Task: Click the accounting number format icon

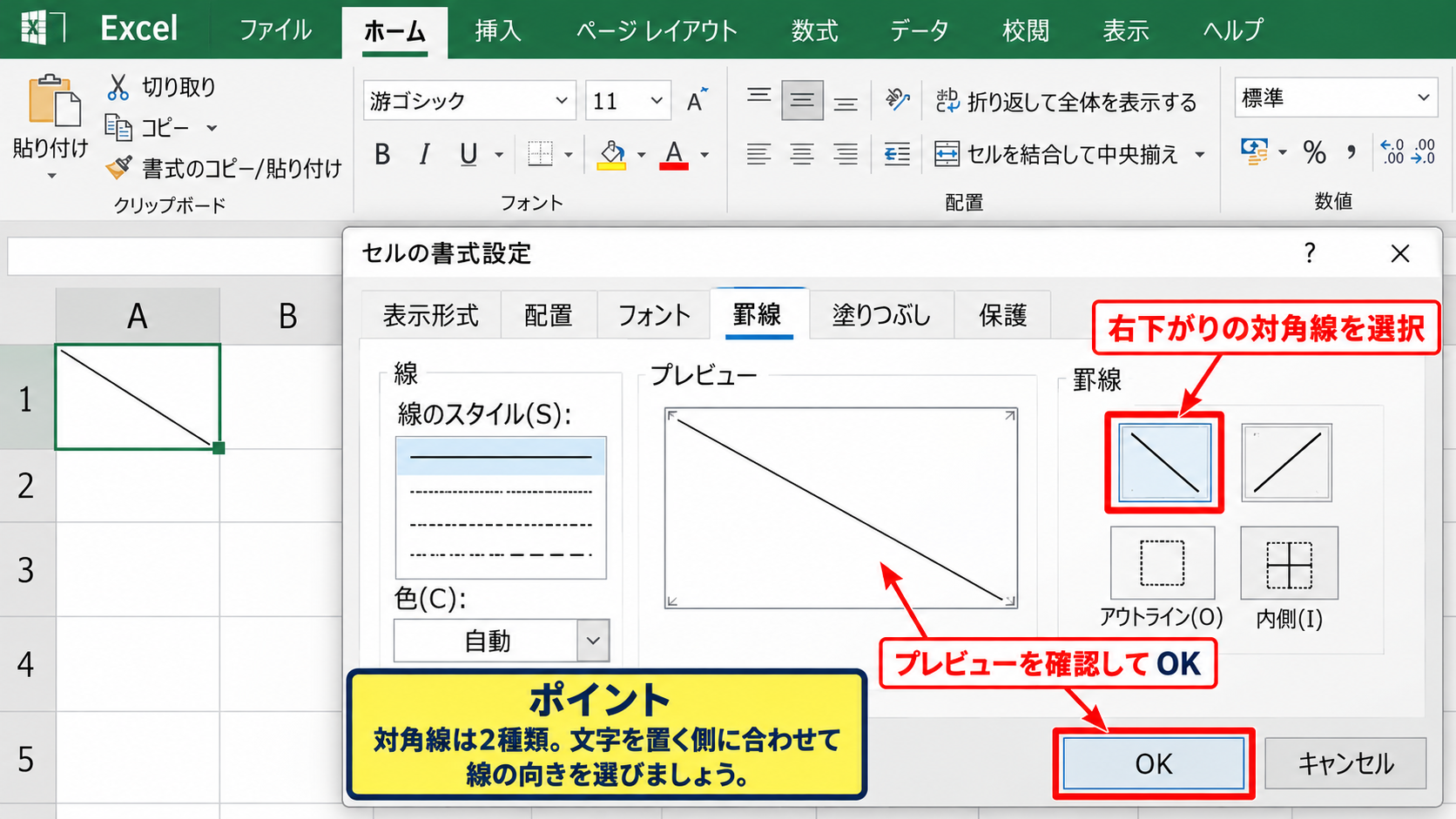Action: coord(1254,152)
